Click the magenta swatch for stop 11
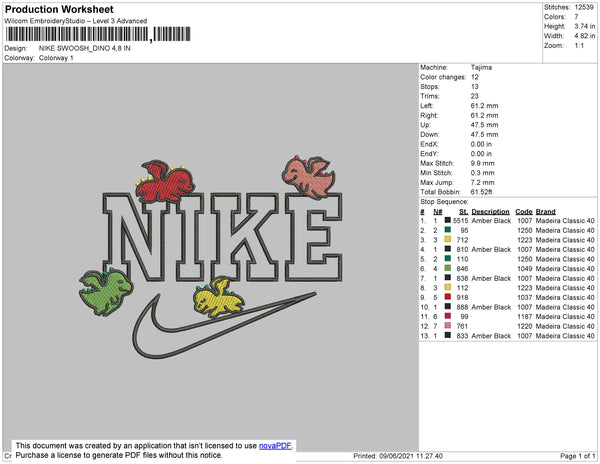Screen dimensions: 600x464 [448, 316]
